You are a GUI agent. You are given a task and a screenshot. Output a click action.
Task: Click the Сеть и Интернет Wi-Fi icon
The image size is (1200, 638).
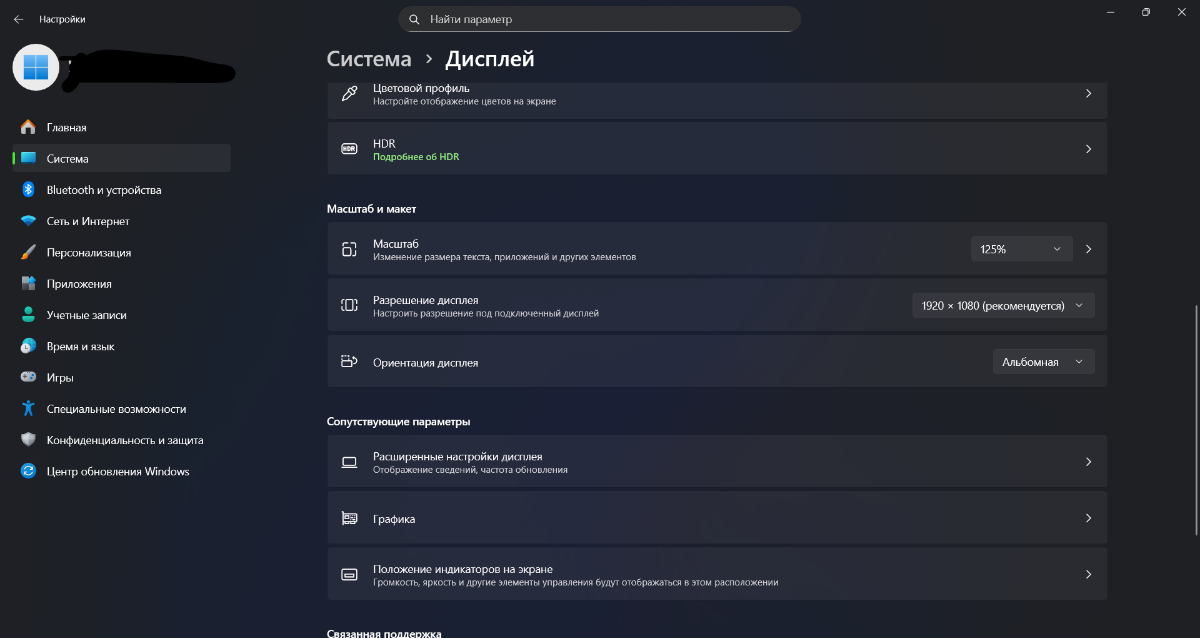[x=28, y=221]
